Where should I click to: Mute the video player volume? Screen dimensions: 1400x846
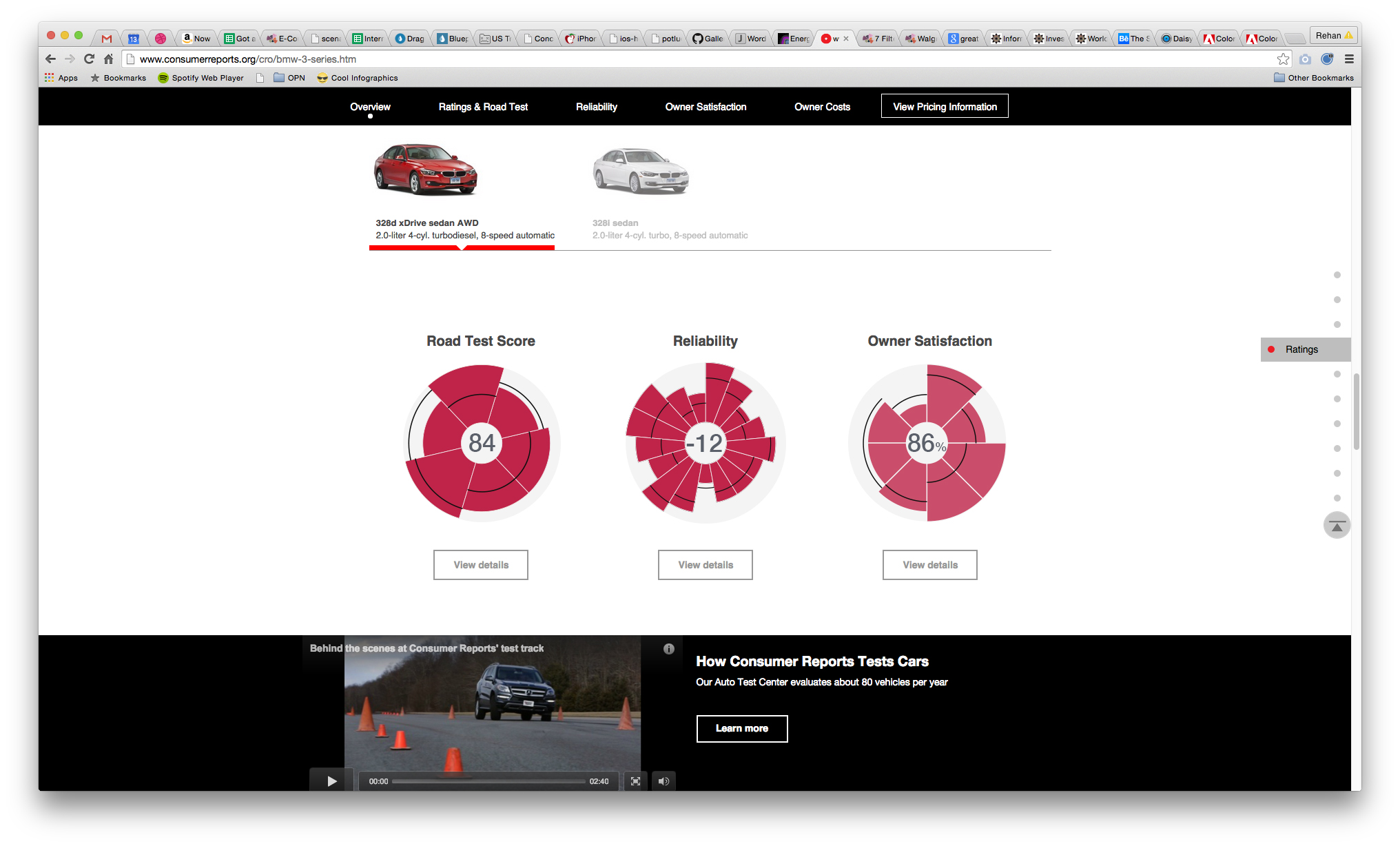pyautogui.click(x=663, y=781)
